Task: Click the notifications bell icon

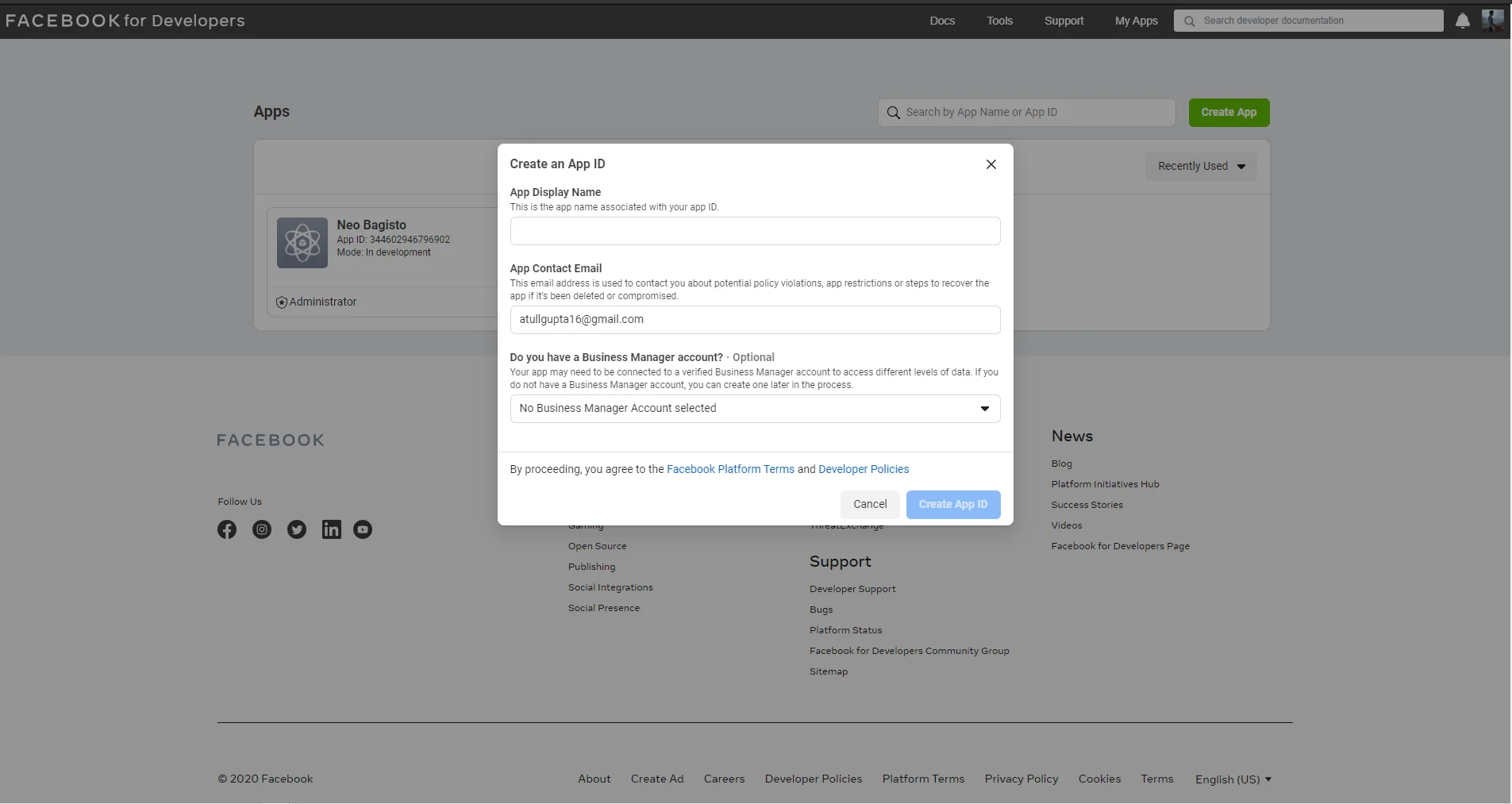Action: tap(1462, 21)
